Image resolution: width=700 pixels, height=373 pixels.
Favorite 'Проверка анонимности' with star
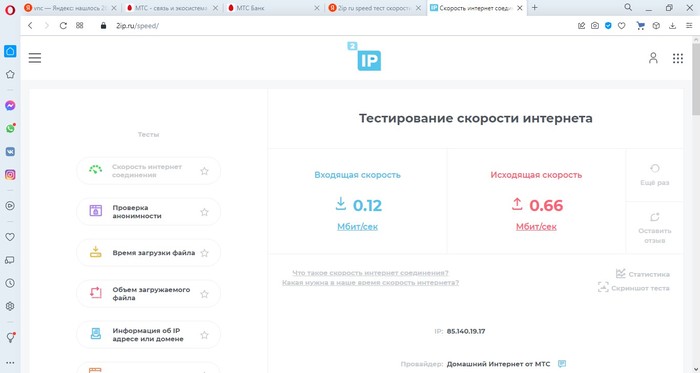pyautogui.click(x=204, y=212)
